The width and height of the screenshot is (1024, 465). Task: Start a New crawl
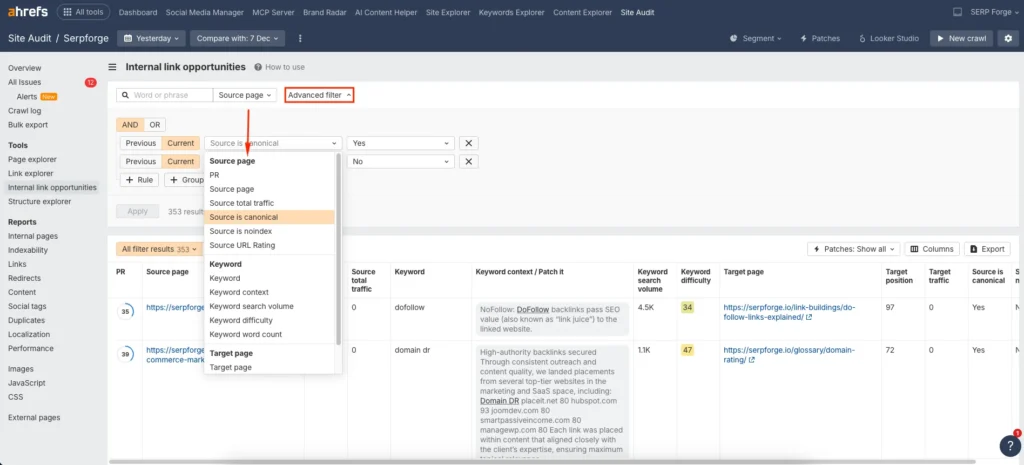[960, 38]
